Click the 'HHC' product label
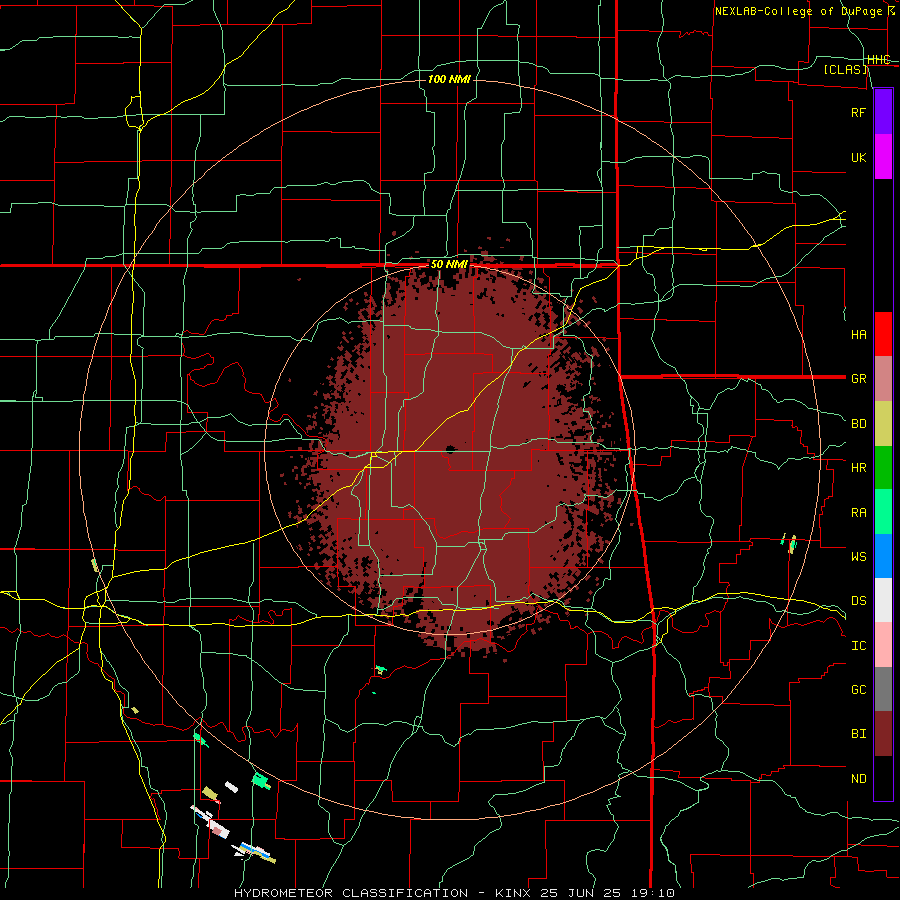 pos(879,60)
